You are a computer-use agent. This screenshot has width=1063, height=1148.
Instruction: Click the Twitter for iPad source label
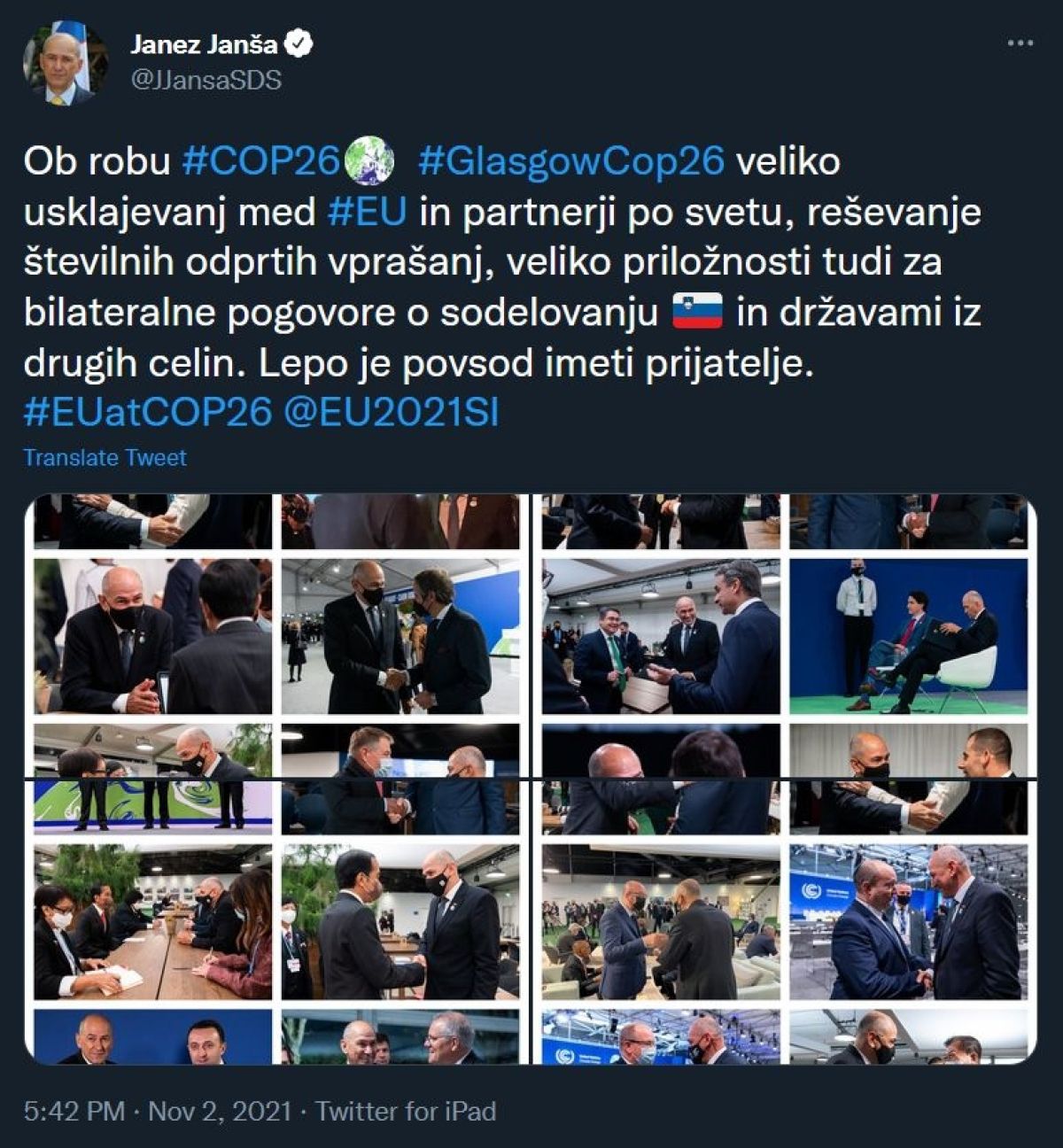(406, 1111)
